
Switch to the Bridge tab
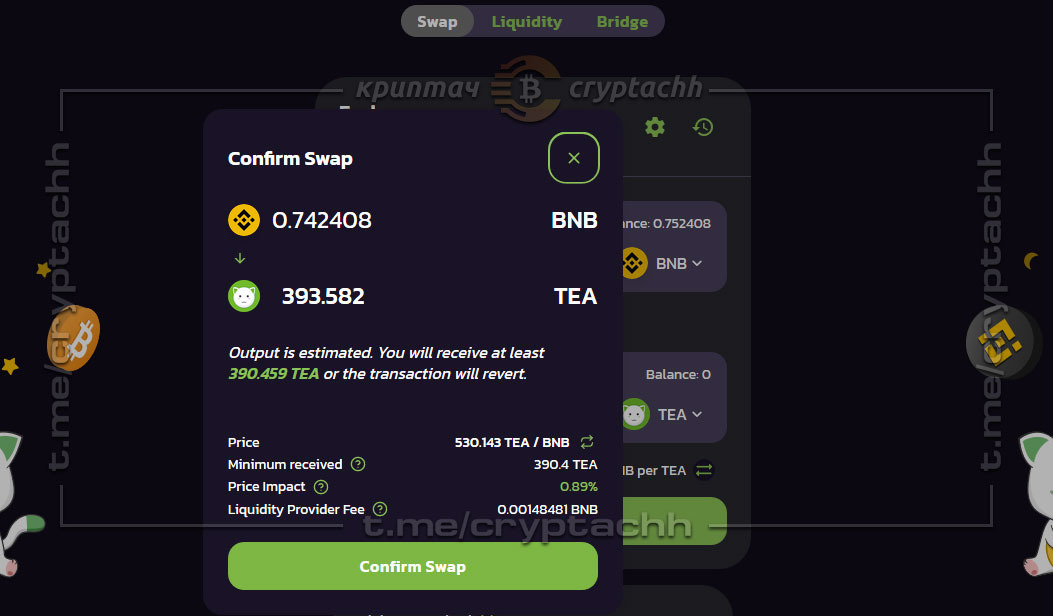(x=622, y=21)
